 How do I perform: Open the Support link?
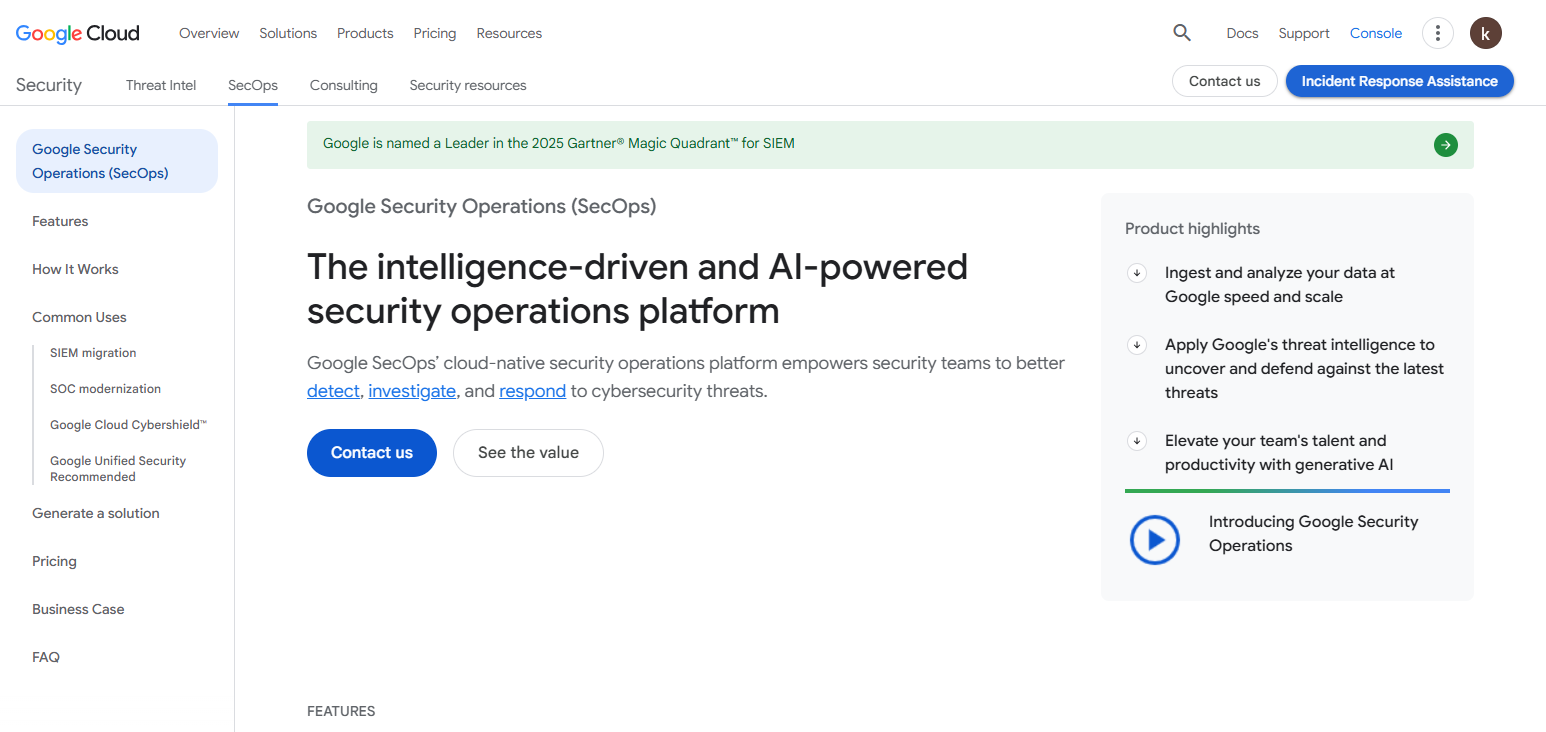[1304, 33]
